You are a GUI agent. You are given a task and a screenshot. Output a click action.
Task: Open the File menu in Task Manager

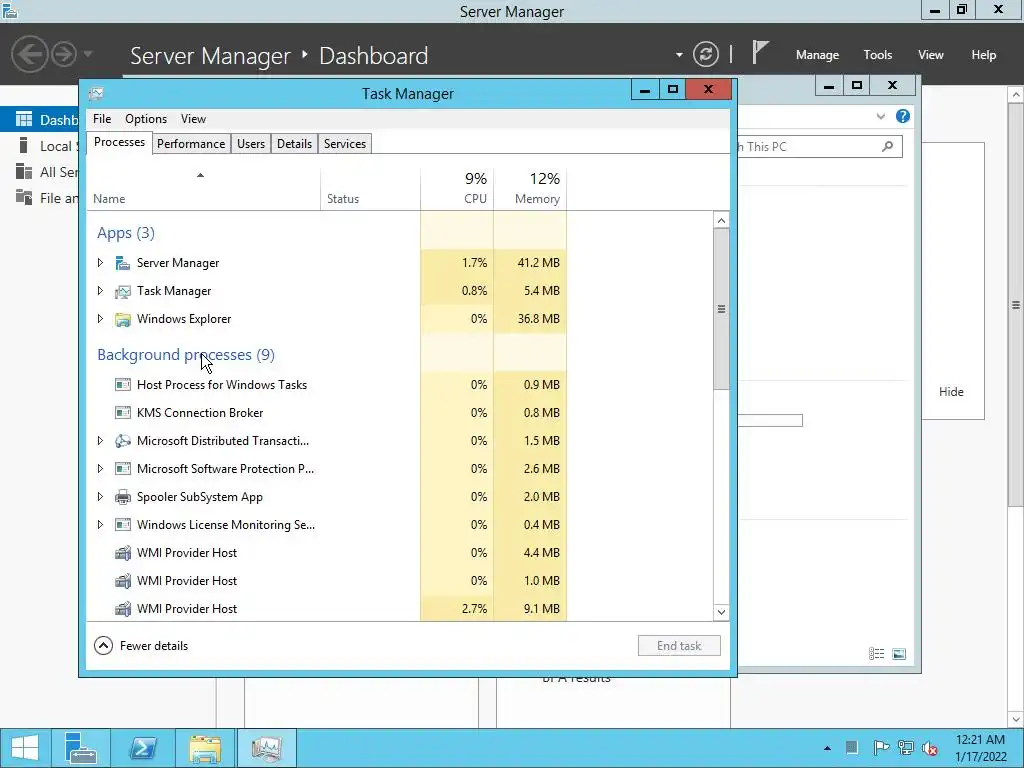pyautogui.click(x=102, y=119)
